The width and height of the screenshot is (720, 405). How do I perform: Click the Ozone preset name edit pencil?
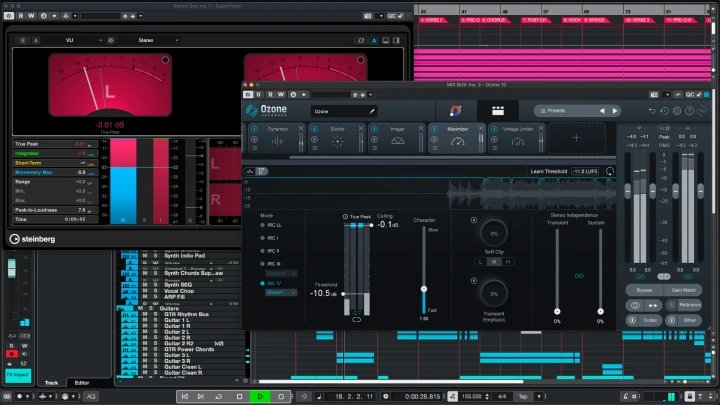pyautogui.click(x=372, y=111)
